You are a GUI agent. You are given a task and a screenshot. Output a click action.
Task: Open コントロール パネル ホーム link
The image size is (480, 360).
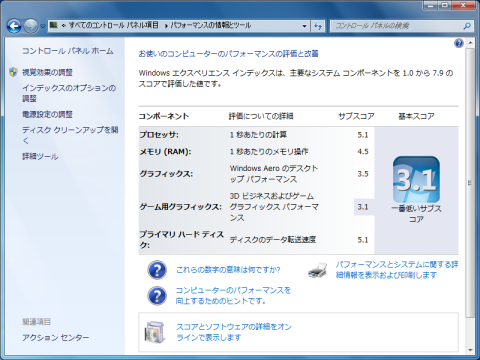[x=68, y=51]
